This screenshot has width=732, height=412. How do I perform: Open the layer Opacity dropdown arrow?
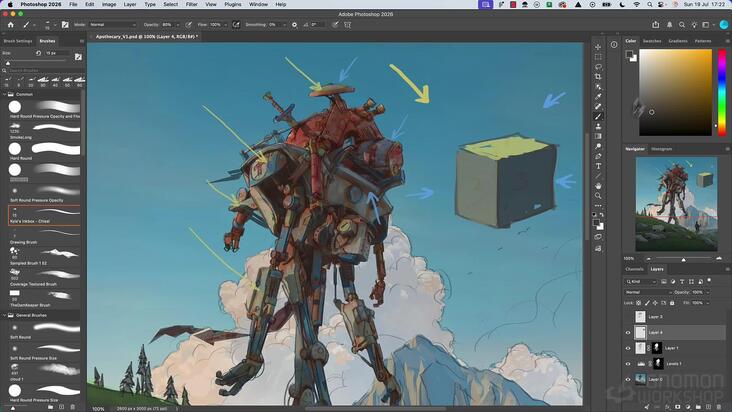(x=708, y=292)
